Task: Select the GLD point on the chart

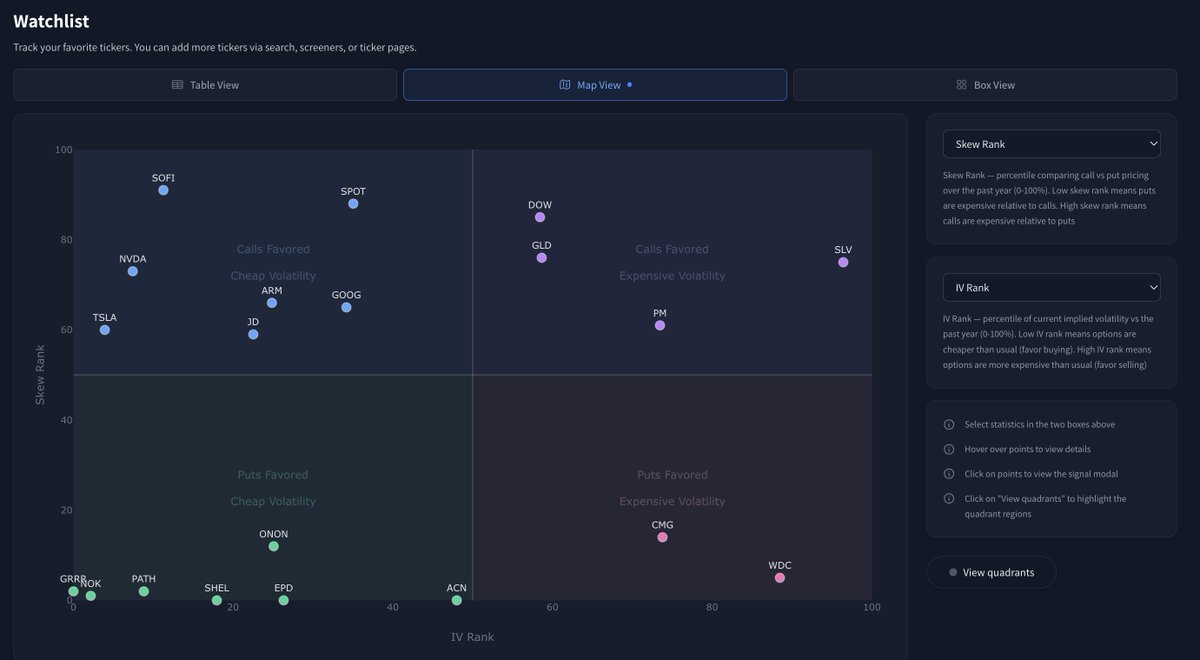Action: (x=541, y=258)
